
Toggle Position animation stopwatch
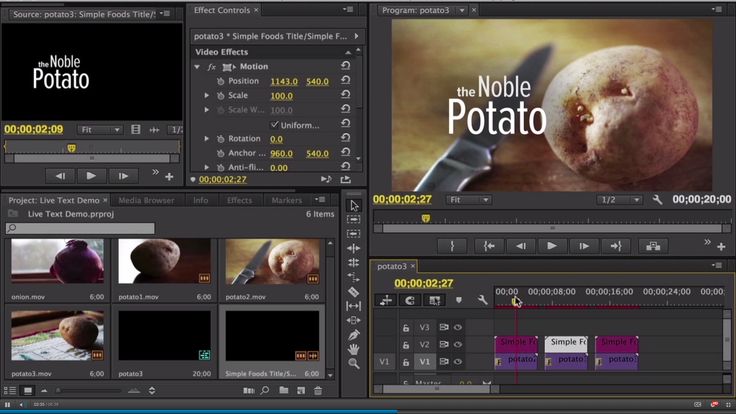[x=221, y=81]
